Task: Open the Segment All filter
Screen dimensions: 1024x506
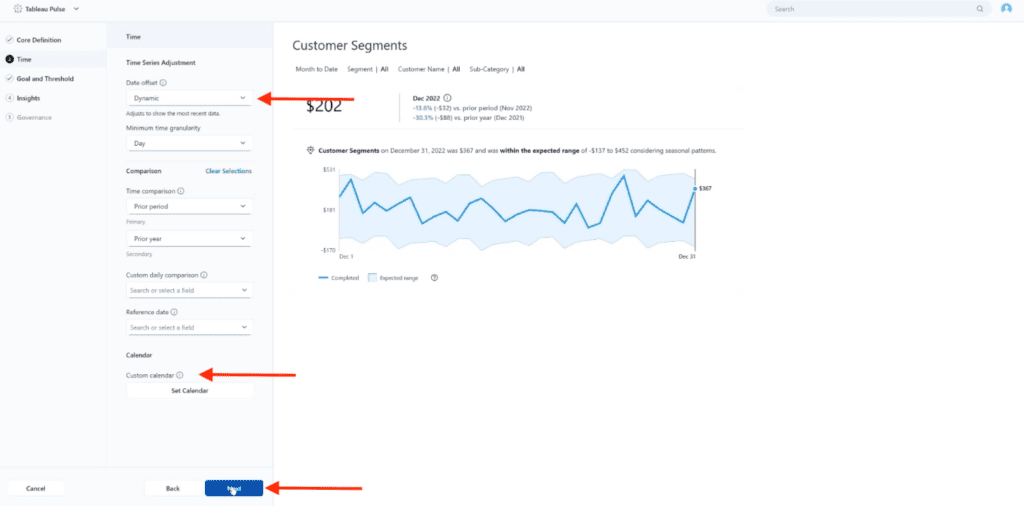Action: click(368, 69)
